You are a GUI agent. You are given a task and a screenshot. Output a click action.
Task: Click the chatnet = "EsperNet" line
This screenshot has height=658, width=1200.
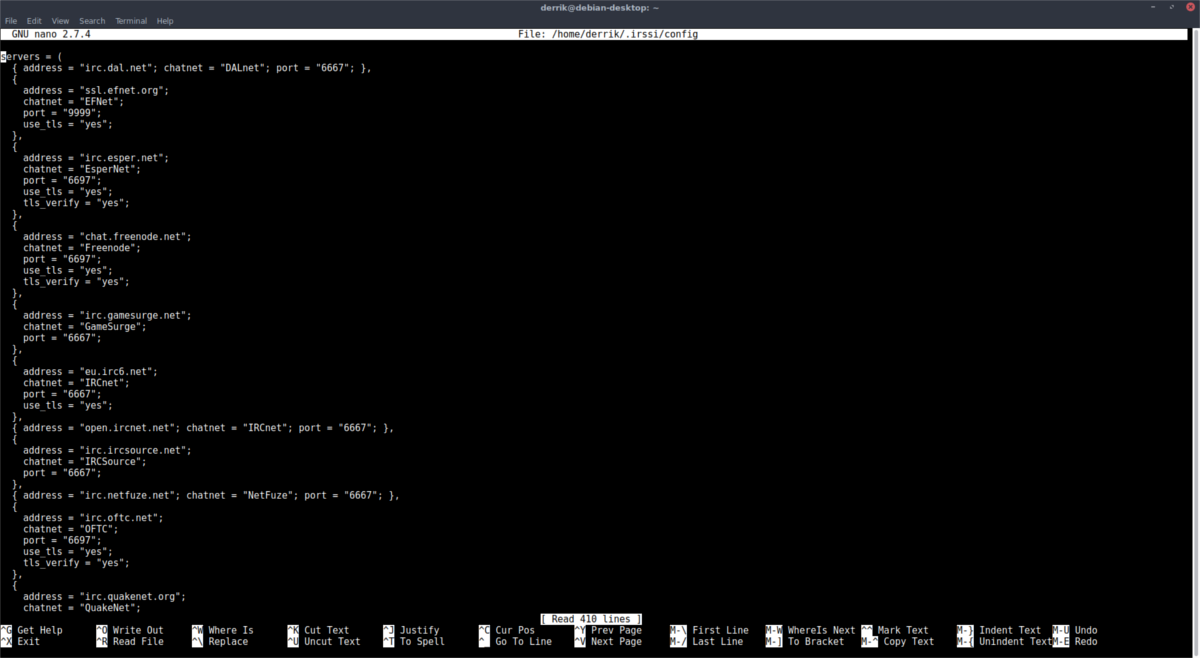(82, 169)
